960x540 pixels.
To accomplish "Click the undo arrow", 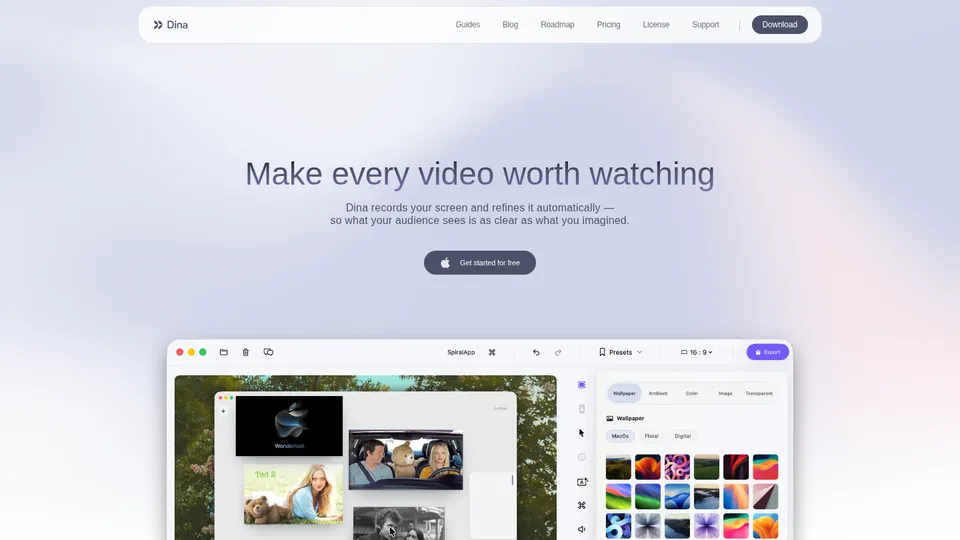I will 536,352.
